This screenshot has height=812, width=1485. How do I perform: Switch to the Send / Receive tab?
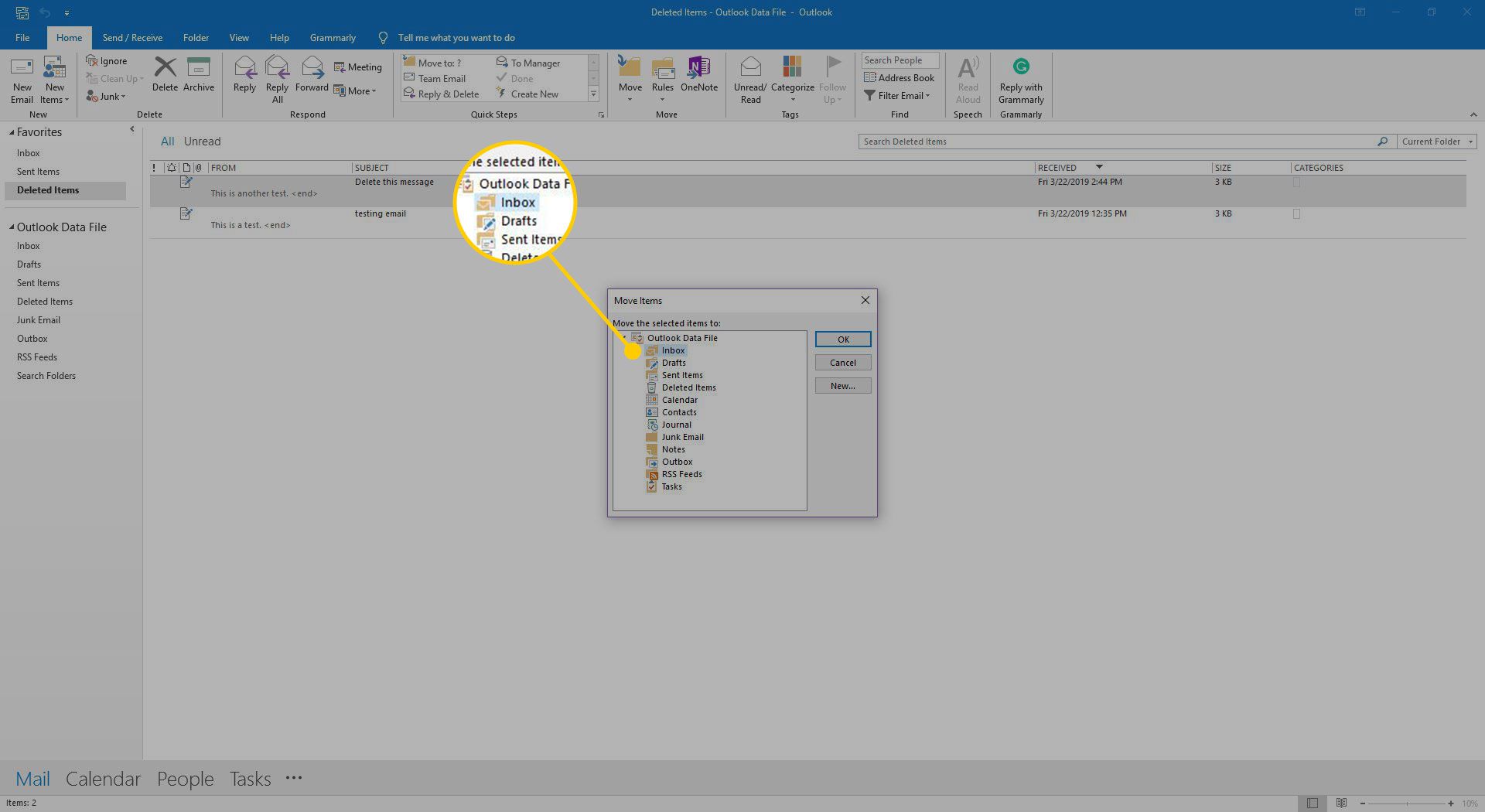click(x=132, y=38)
